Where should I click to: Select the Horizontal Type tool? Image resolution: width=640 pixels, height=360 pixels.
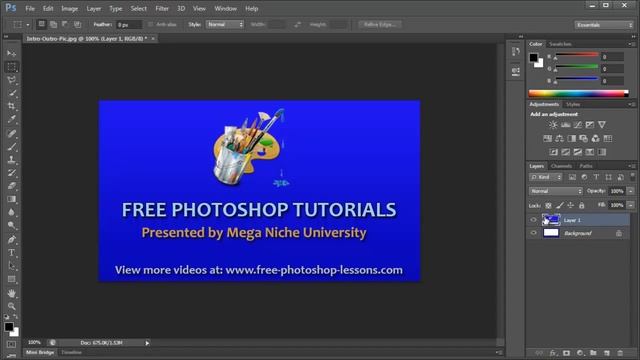11,253
